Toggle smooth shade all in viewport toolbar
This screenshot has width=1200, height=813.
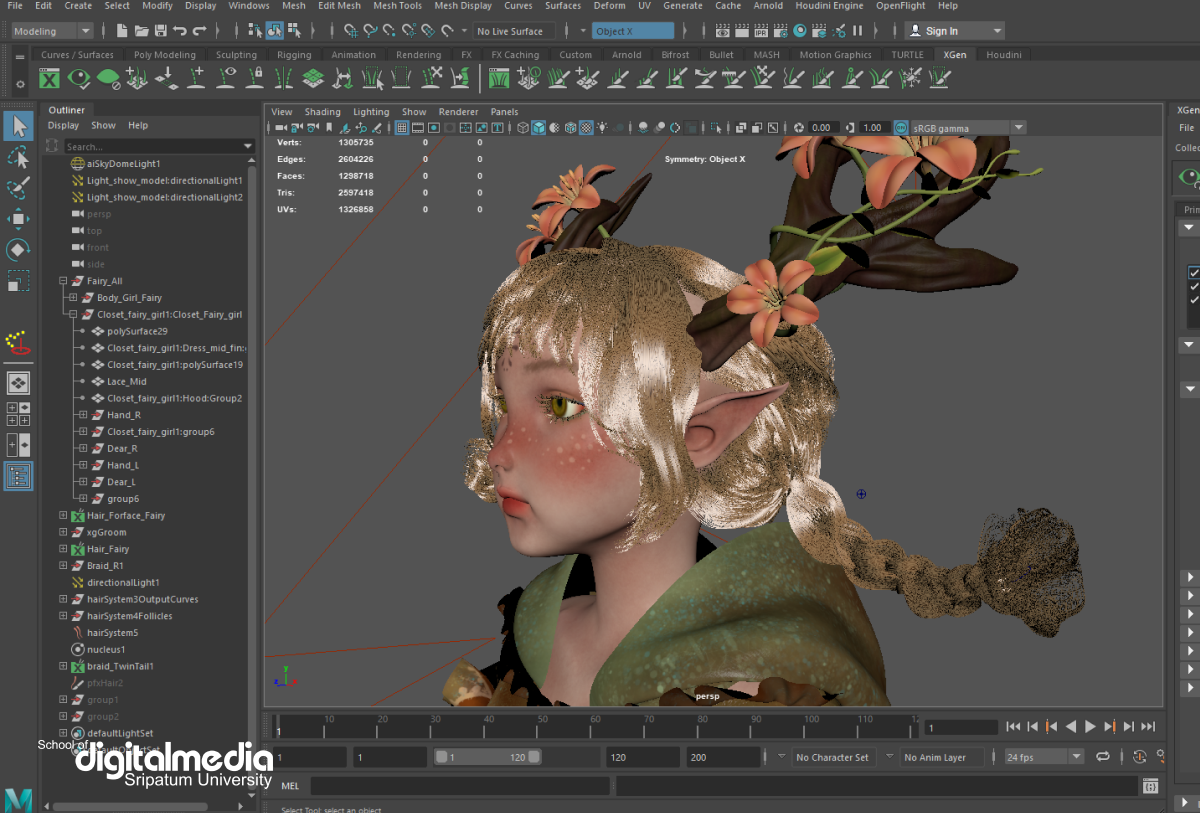pyautogui.click(x=538, y=128)
